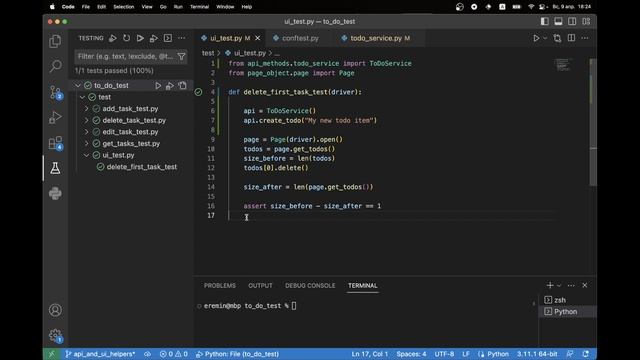Open the Search view in activity bar
The height and width of the screenshot is (360, 640).
pyautogui.click(x=55, y=66)
